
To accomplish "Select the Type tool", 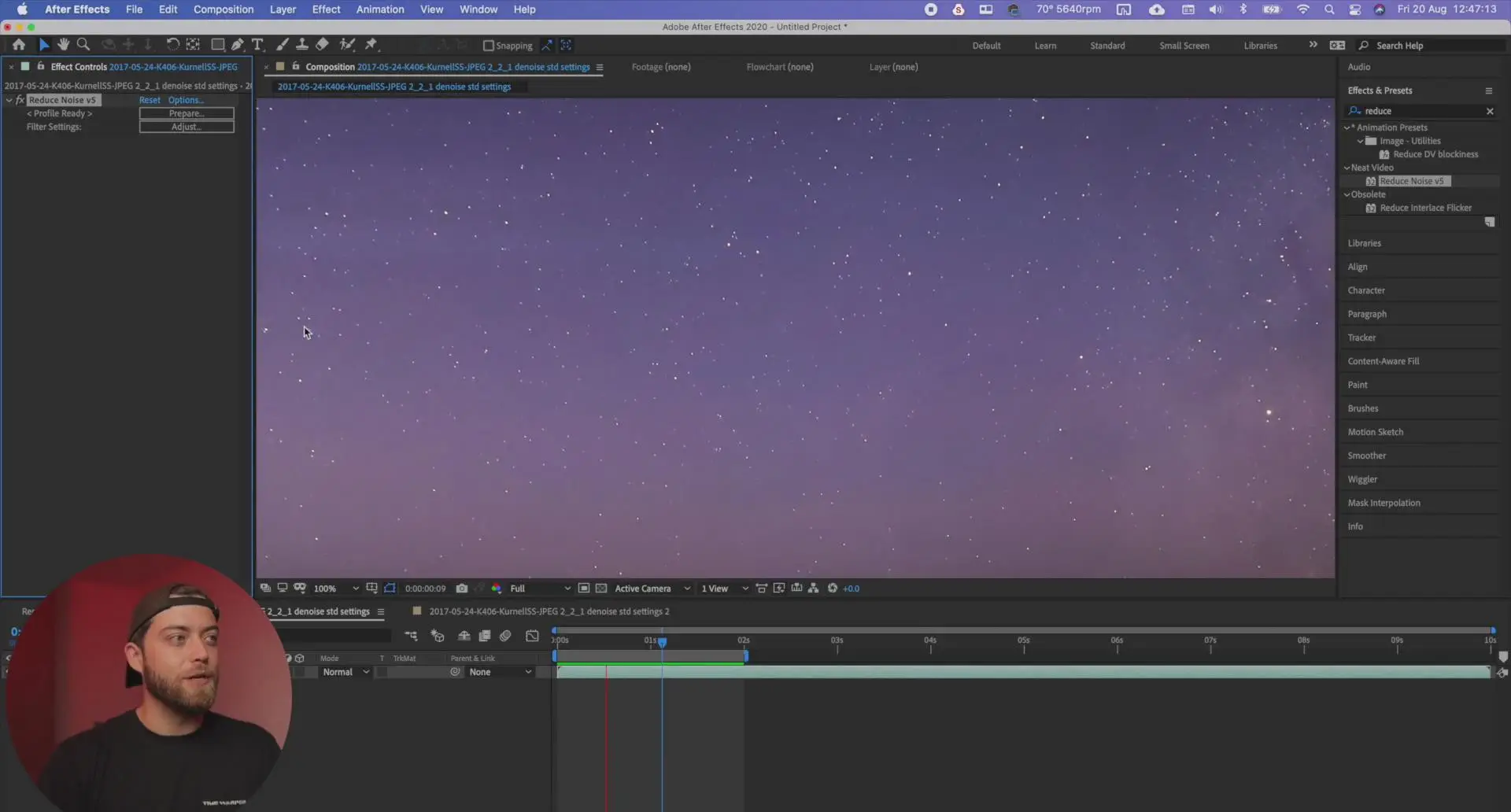I will point(257,45).
